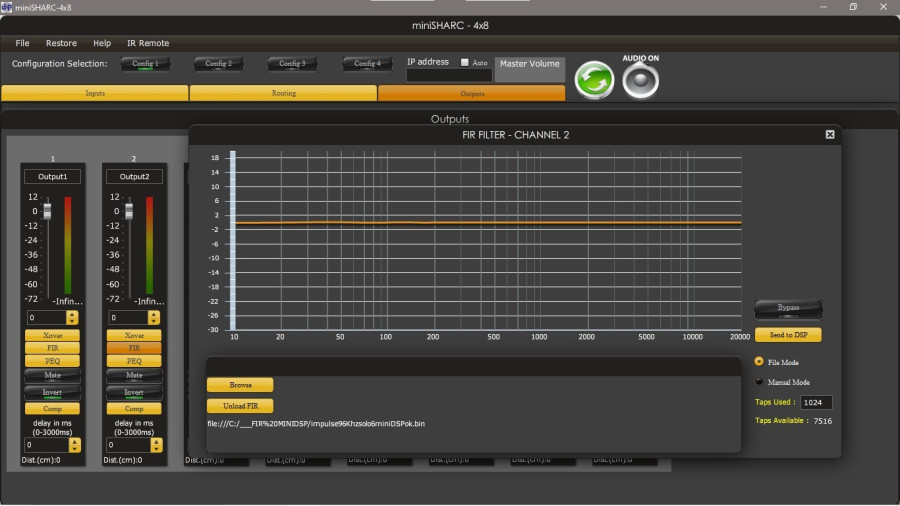This screenshot has width=900, height=506.
Task: Select configuration Config 2
Action: pos(219,64)
